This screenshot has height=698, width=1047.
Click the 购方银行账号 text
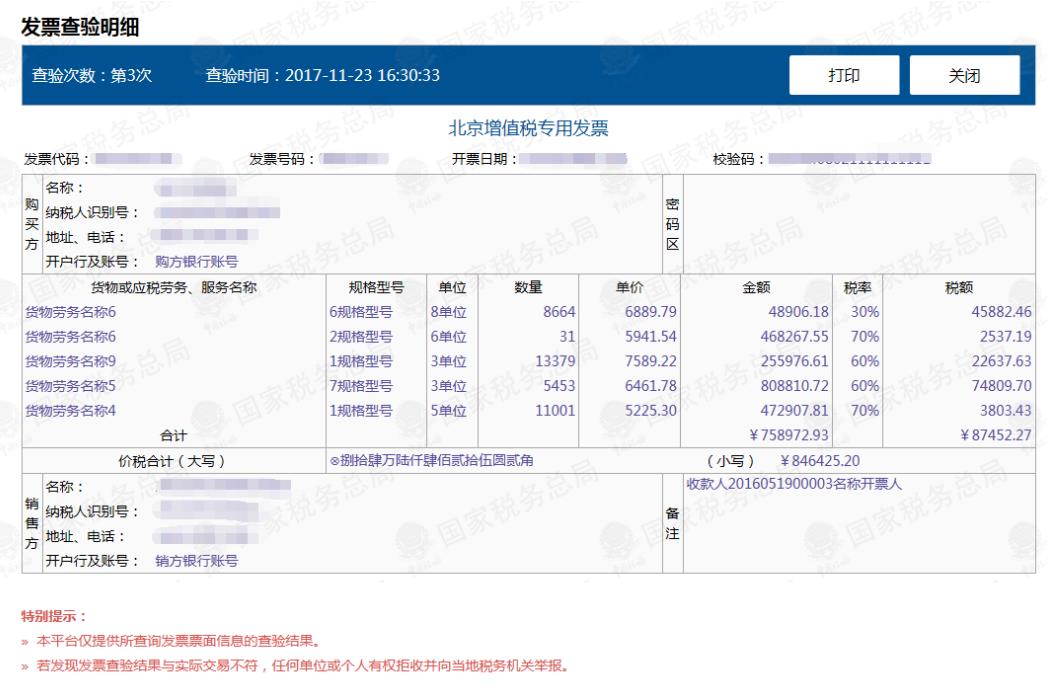click(x=196, y=262)
